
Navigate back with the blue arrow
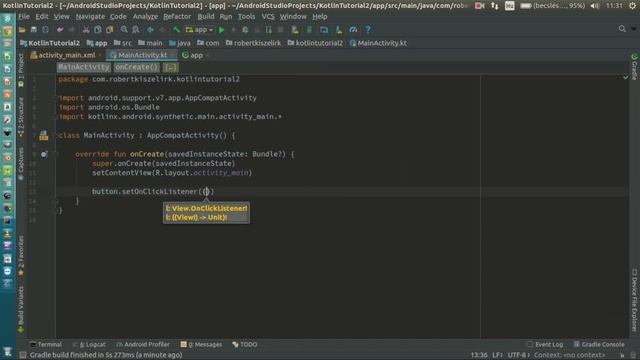pos(150,30)
